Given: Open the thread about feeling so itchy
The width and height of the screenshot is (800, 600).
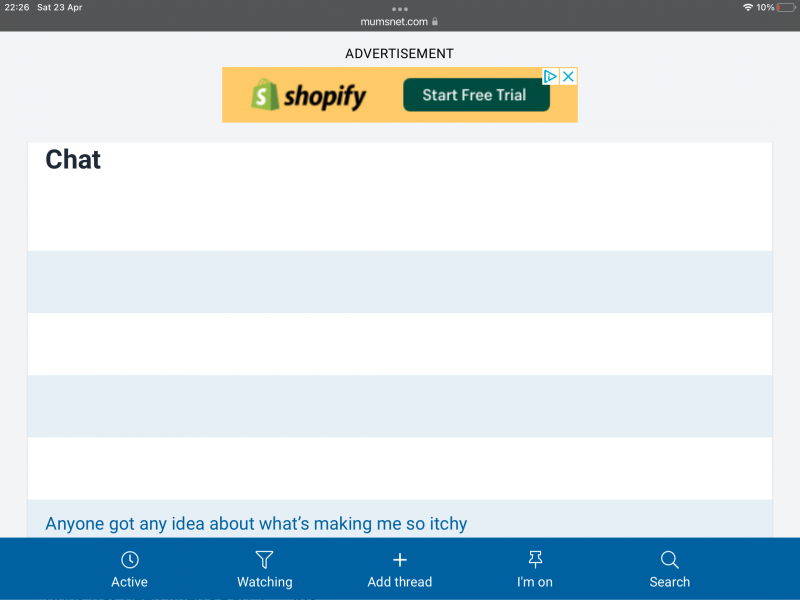Looking at the screenshot, I should tap(256, 523).
